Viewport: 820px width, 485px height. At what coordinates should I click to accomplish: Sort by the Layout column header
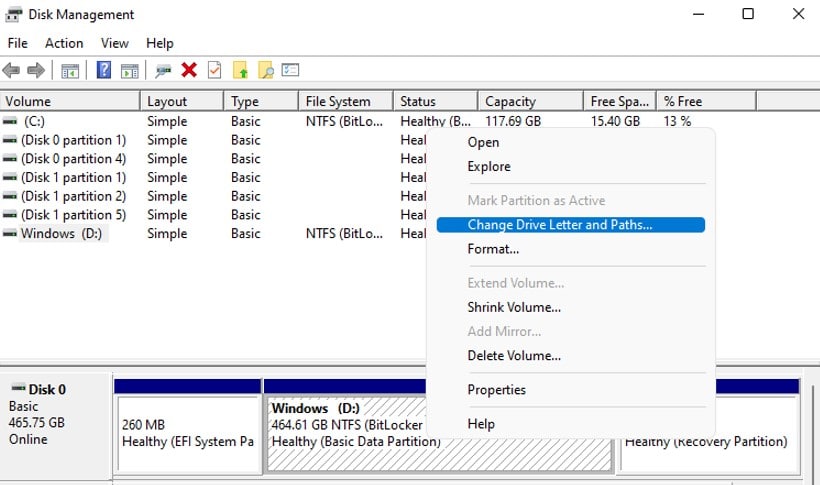[182, 101]
